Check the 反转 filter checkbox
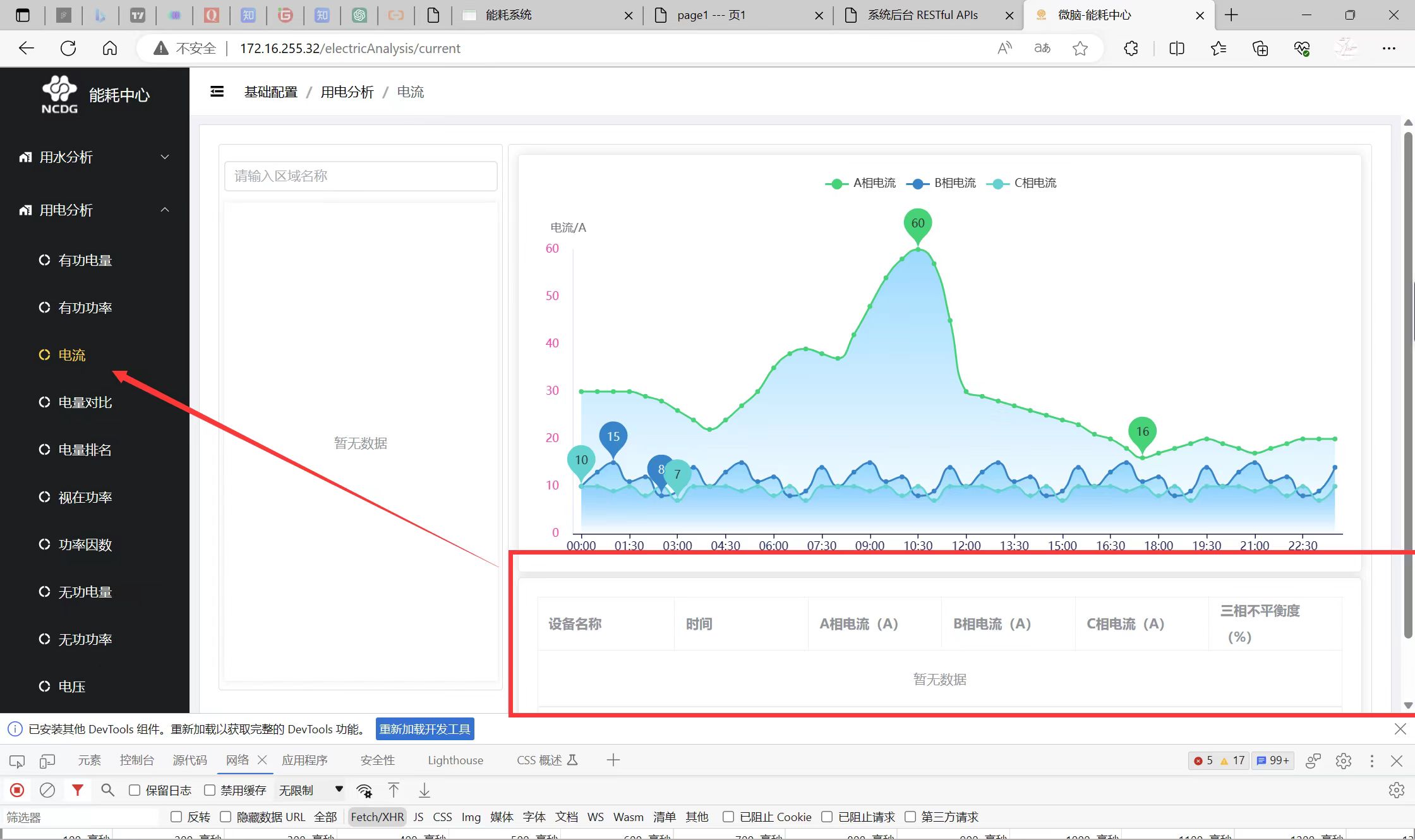 [x=176, y=817]
